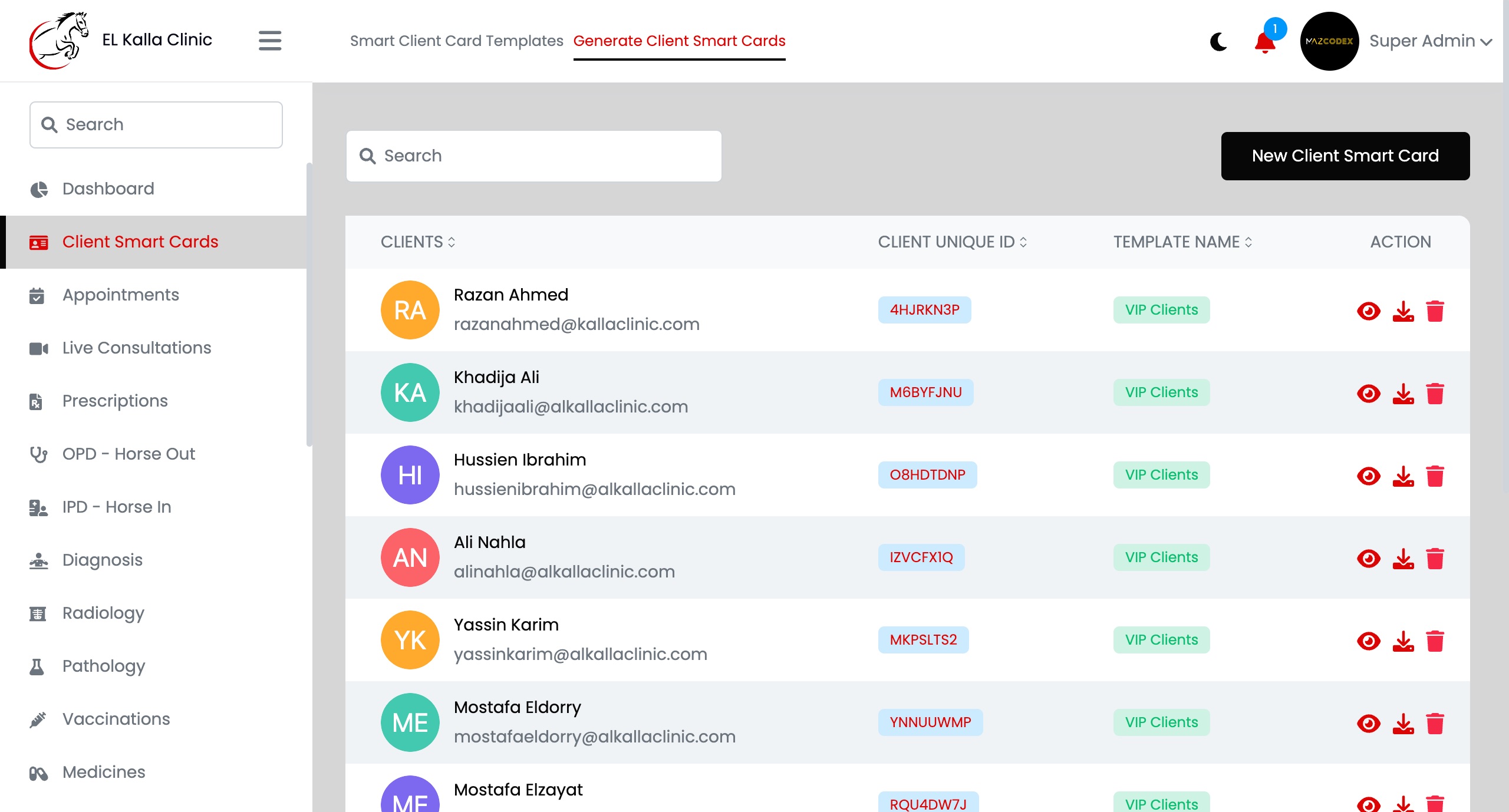1509x812 pixels.
Task: Delete Yassin Karim's smart card
Action: 1435,641
